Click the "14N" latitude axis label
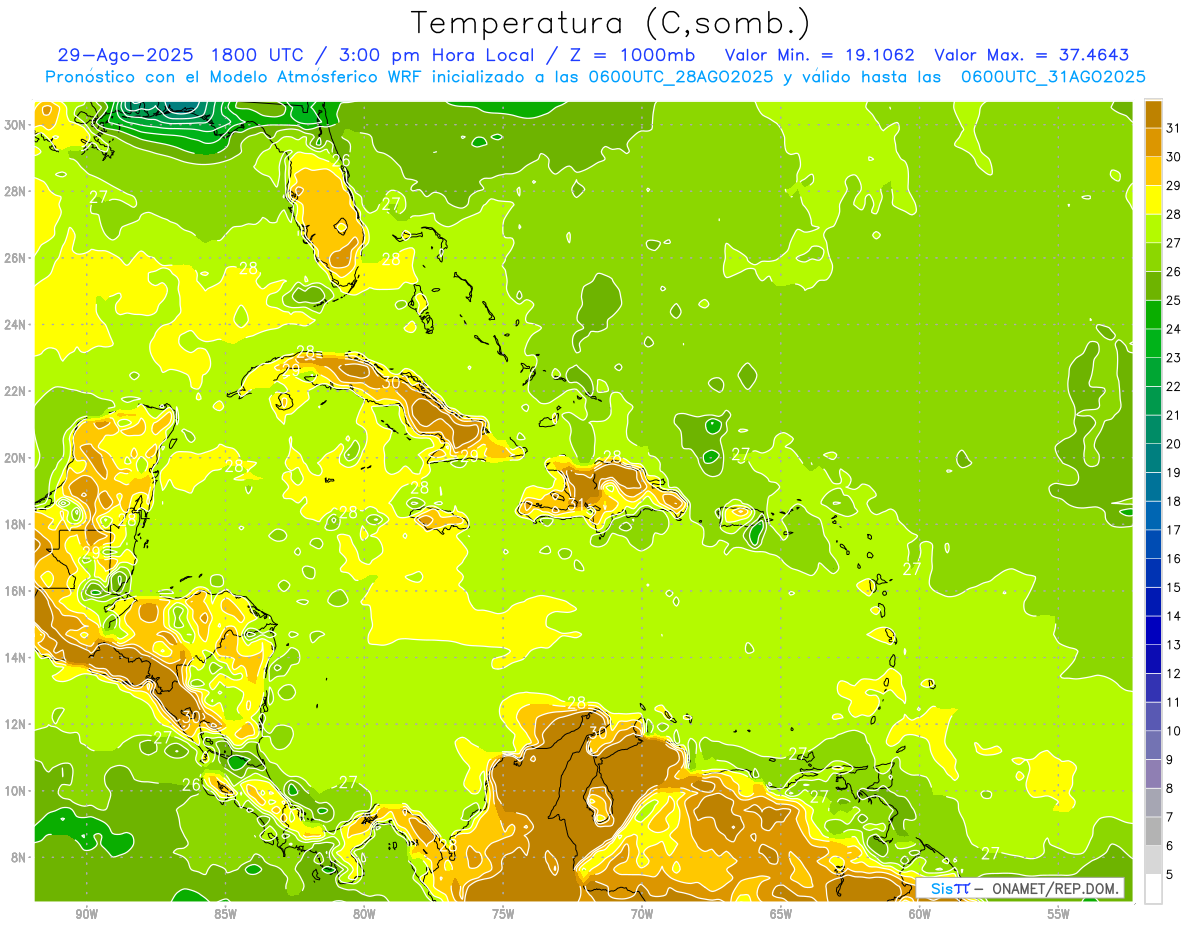 tap(16, 658)
